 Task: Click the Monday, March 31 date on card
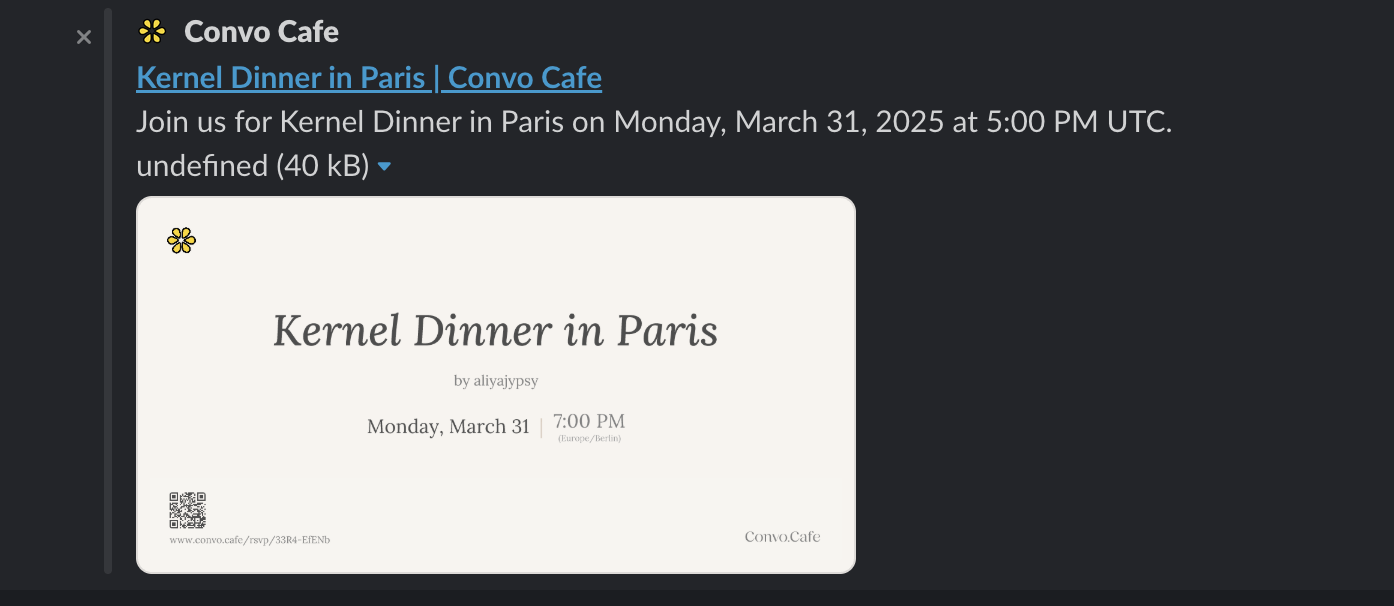point(448,427)
